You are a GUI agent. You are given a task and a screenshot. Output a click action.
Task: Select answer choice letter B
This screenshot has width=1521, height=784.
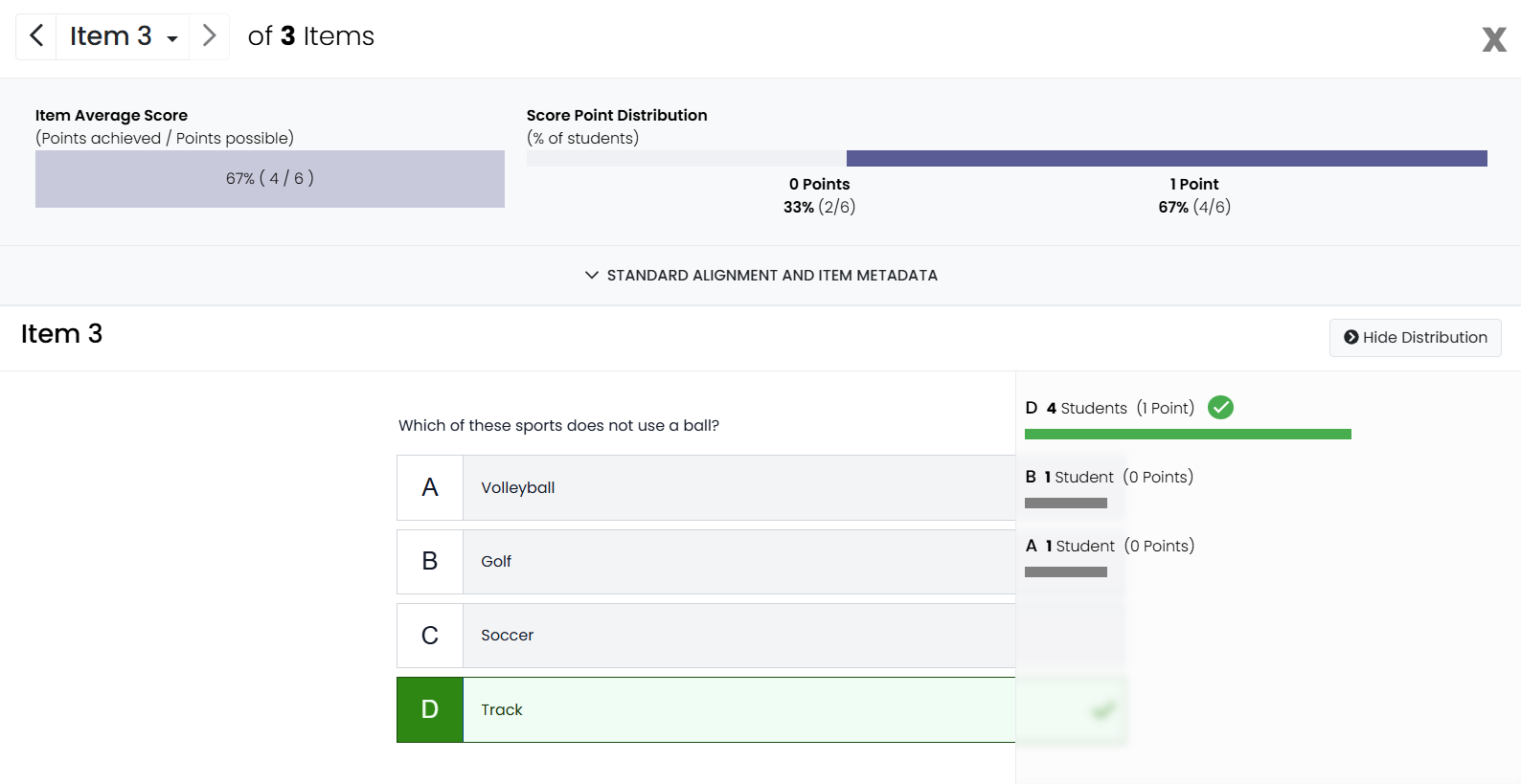pyautogui.click(x=430, y=562)
